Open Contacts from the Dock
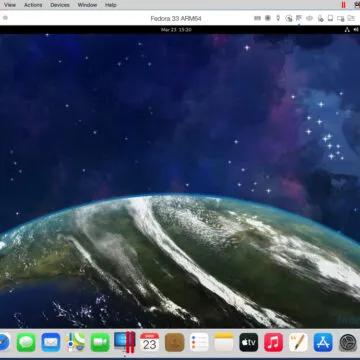360x360 pixels. (174, 342)
